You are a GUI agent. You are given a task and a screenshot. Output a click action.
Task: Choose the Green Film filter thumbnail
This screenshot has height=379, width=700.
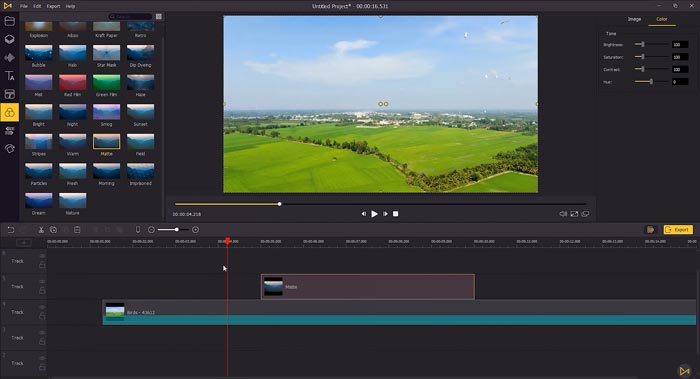coord(106,83)
